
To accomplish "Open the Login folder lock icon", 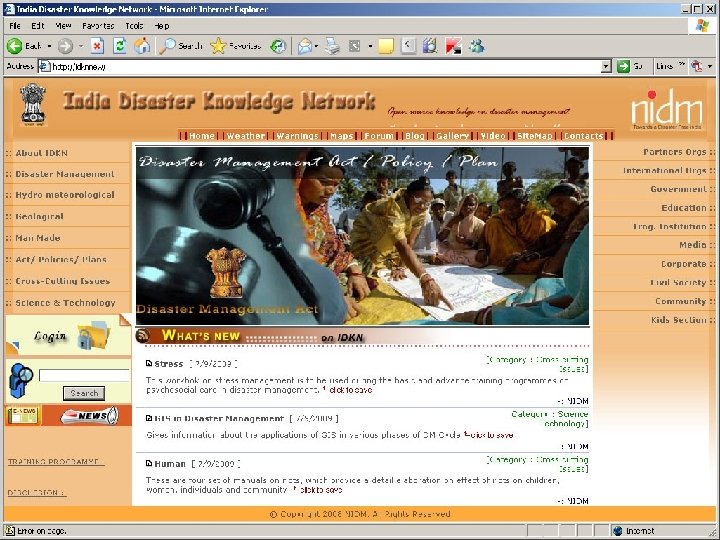I will [93, 336].
